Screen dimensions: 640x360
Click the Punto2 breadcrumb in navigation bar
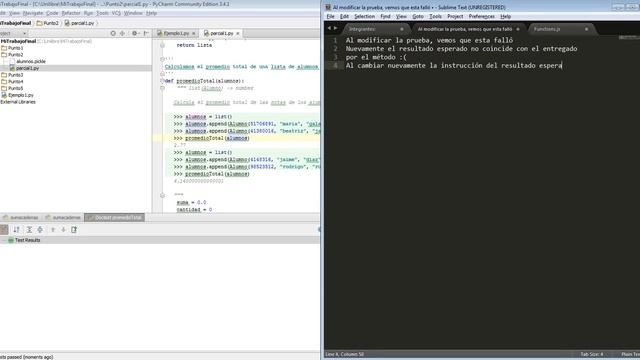pos(48,23)
